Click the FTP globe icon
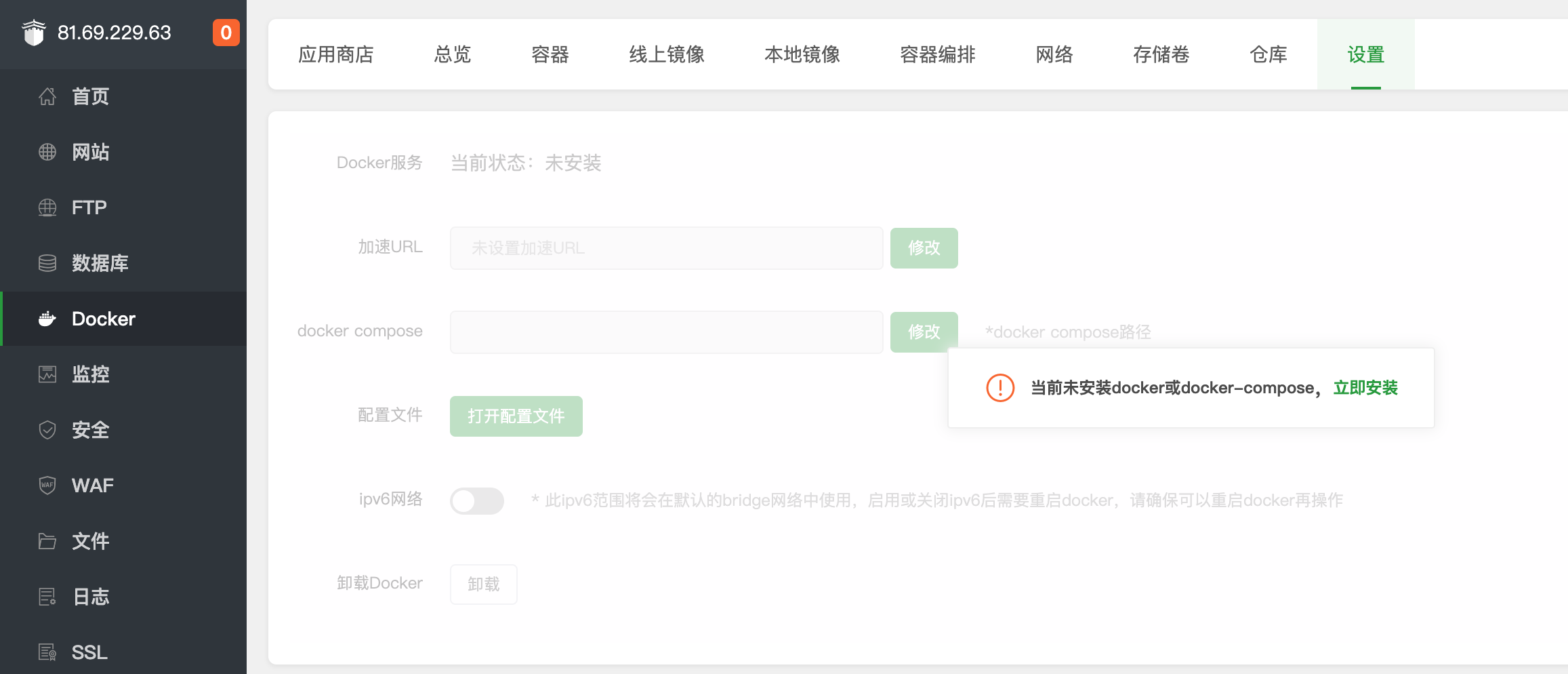The image size is (1568, 674). point(47,207)
